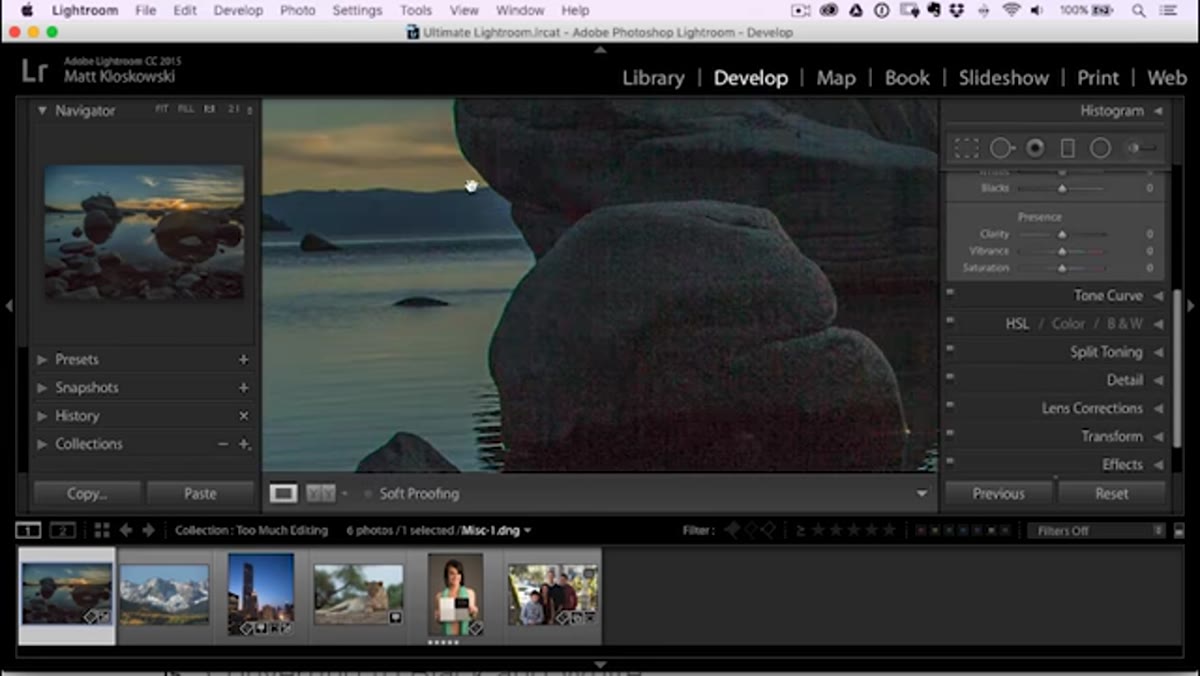
Task: Select the Radial Filter tool
Action: point(1100,148)
